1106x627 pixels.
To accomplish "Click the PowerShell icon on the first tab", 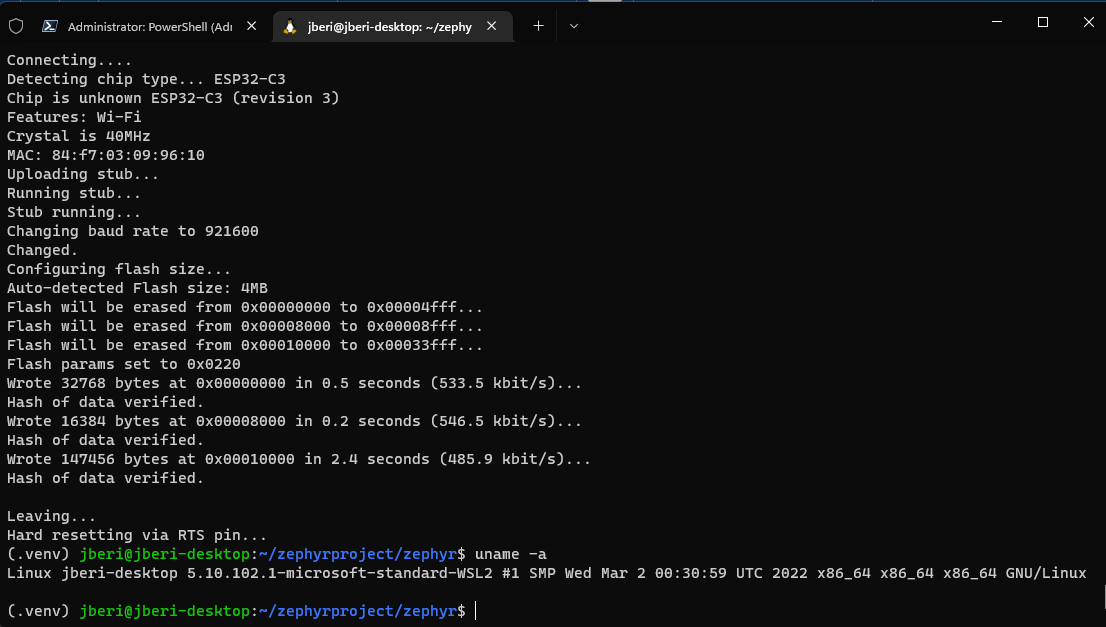I will (x=49, y=26).
